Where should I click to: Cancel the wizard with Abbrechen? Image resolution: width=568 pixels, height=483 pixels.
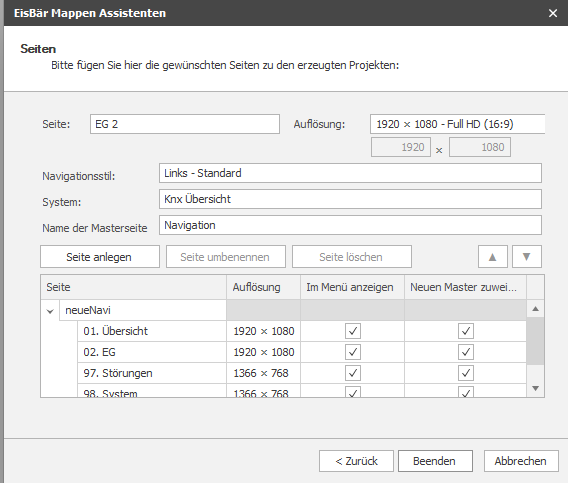point(521,461)
